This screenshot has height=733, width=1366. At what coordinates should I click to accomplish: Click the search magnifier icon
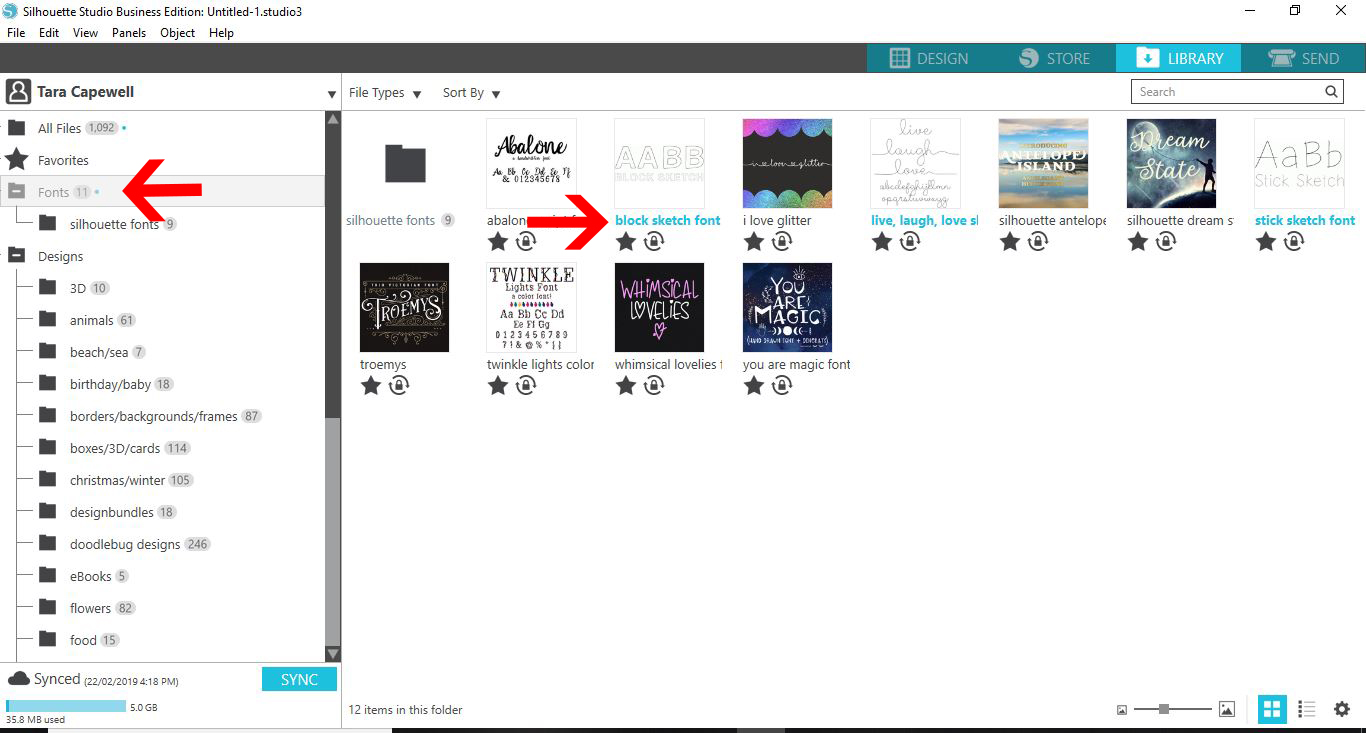tap(1331, 92)
